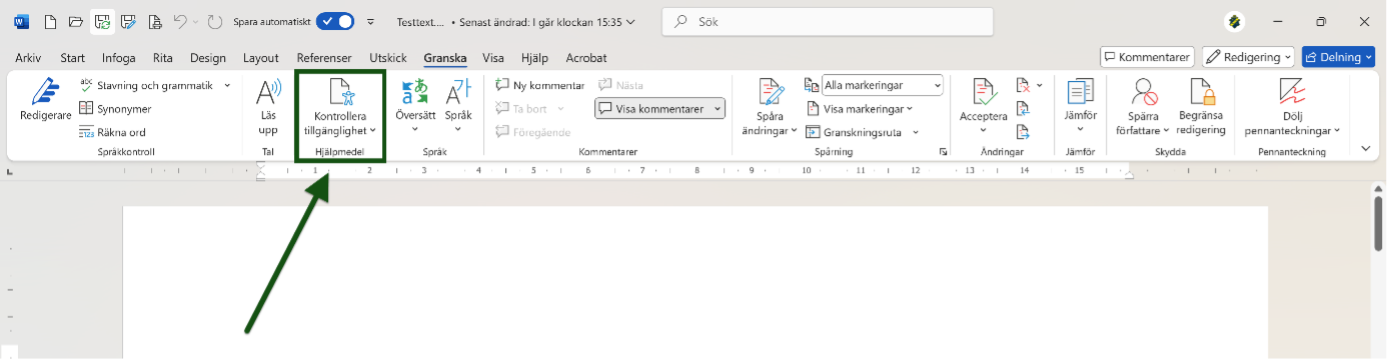Go to the previous change icon
Image resolution: width=1390 pixels, height=363 pixels.
tap(1023, 109)
